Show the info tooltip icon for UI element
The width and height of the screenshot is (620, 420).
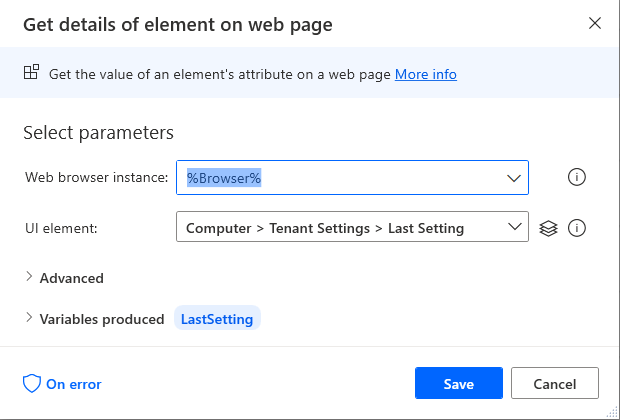coord(576,228)
